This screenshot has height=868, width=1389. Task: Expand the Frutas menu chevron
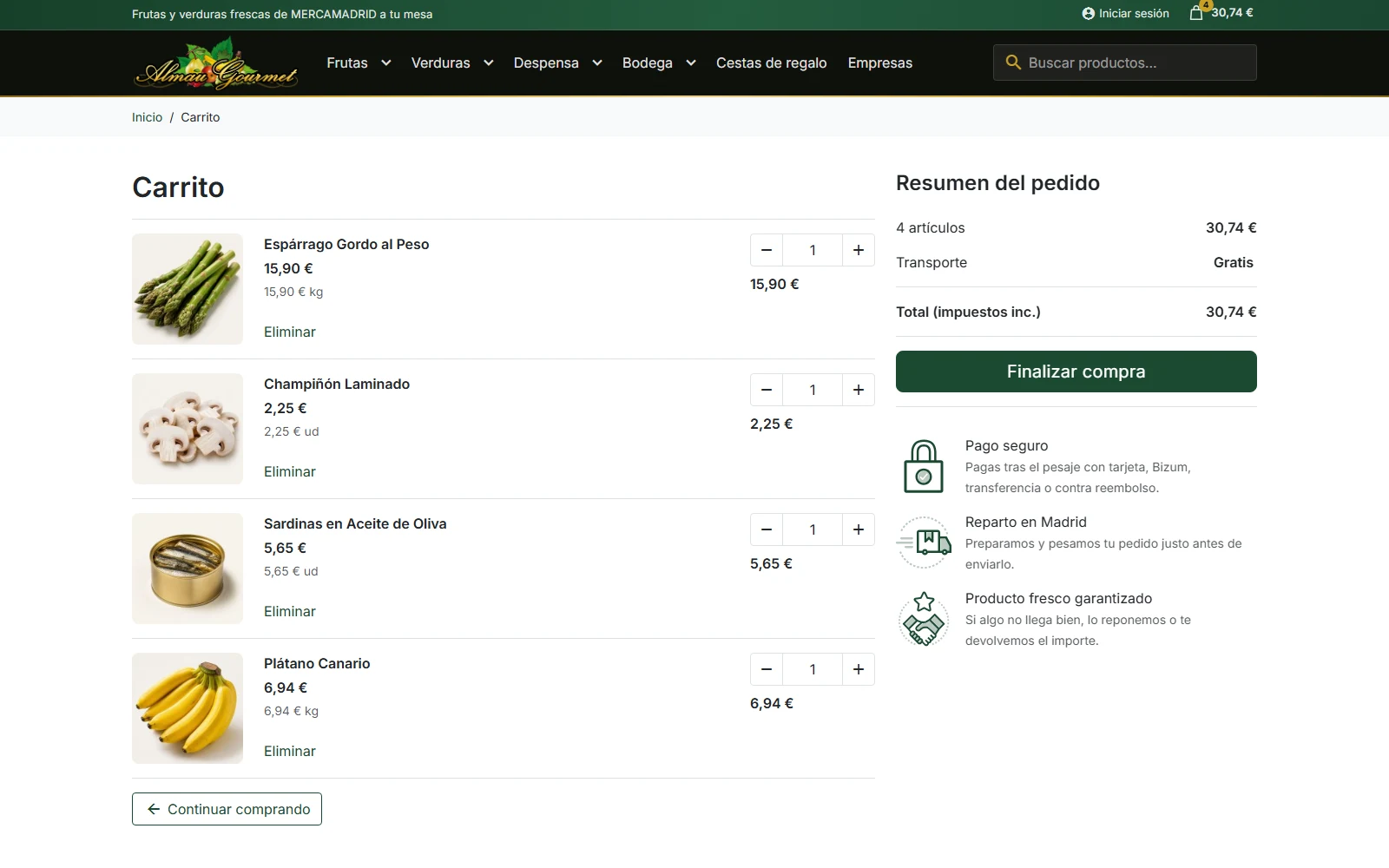coord(386,62)
